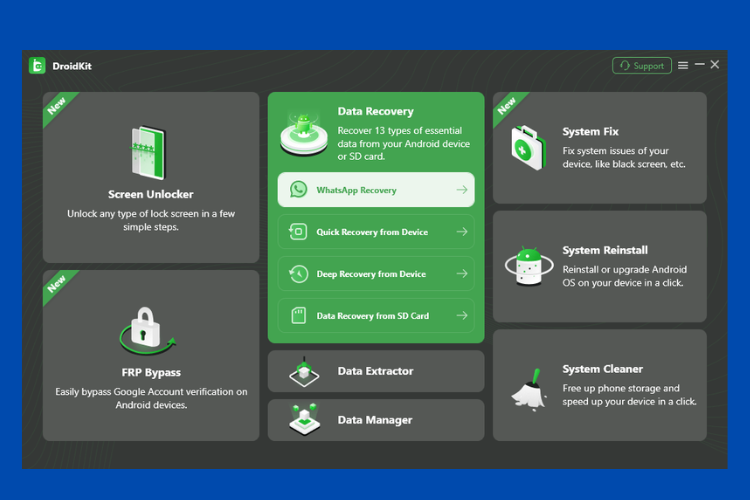Open the Support button
Viewport: 750px width, 500px height.
coord(641,66)
